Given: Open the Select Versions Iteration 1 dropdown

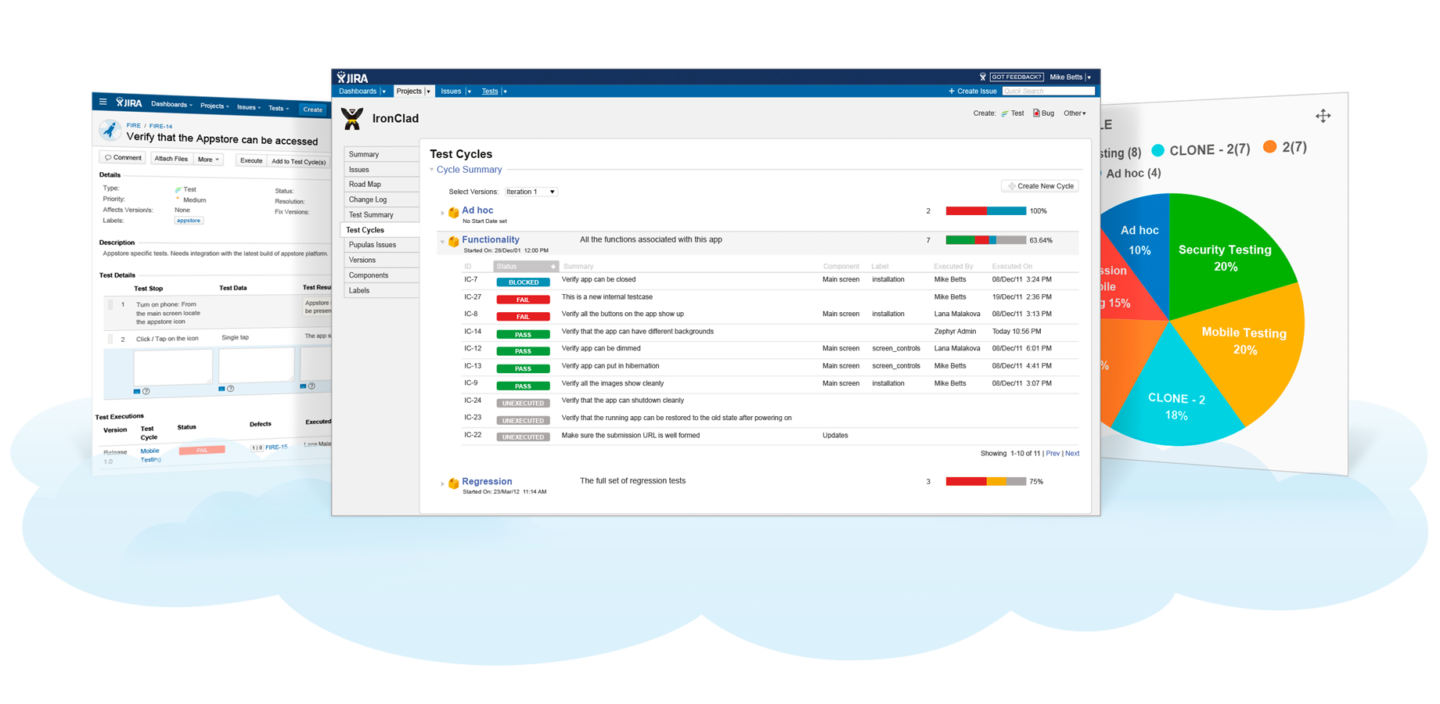Looking at the screenshot, I should [530, 192].
